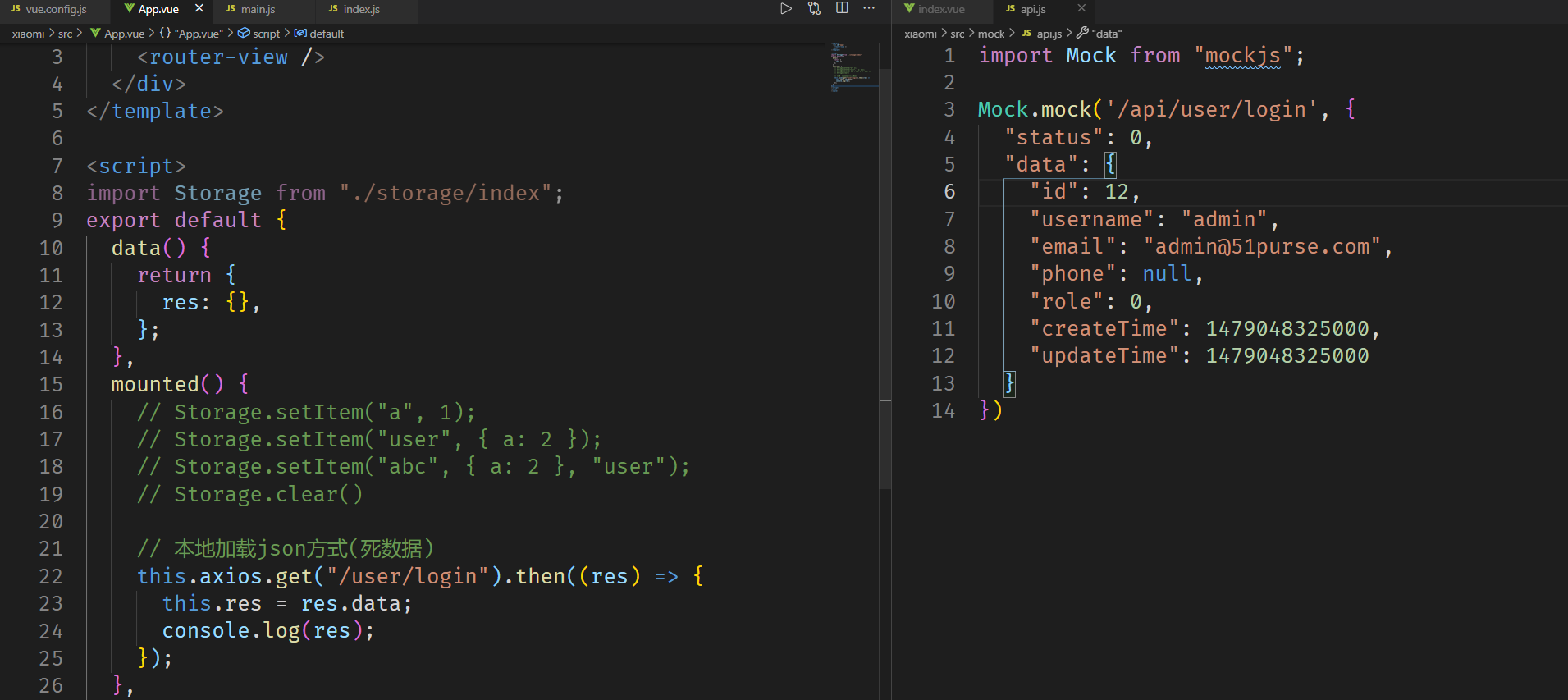The image size is (1568, 700).
Task: Click line number 22 in App.vue
Action: click(51, 576)
